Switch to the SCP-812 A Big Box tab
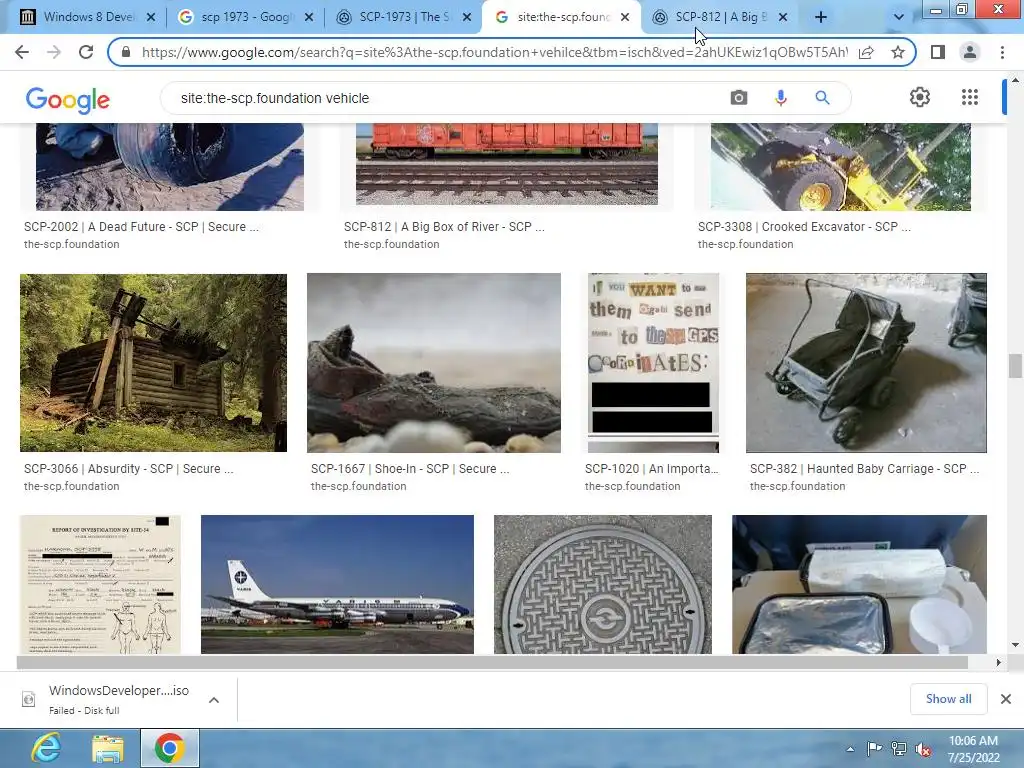 click(x=719, y=18)
